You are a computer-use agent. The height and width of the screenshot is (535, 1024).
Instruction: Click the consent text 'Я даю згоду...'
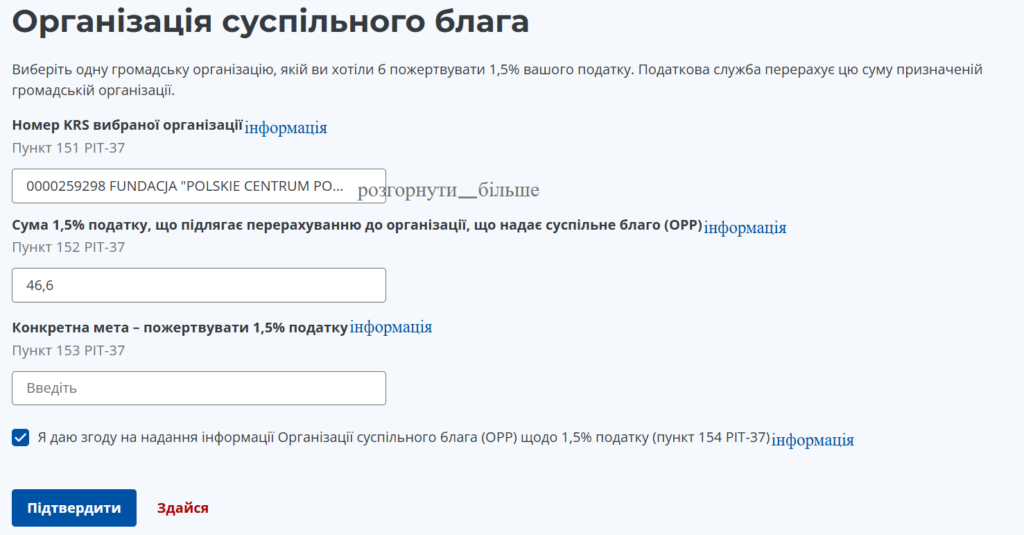tap(400, 438)
